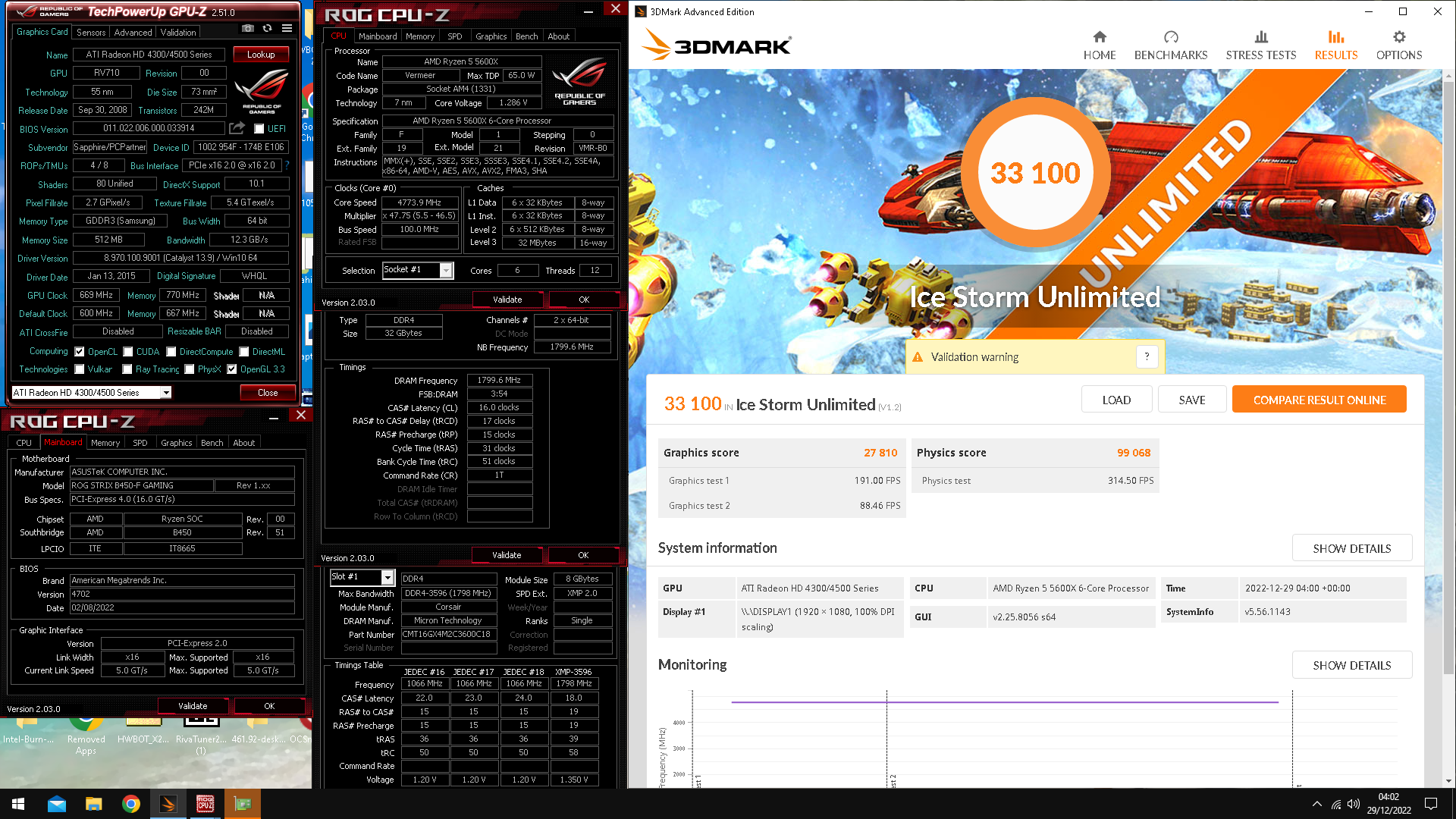Click the GPU Name field in GPU-Z
The height and width of the screenshot is (819, 1456).
point(149,55)
